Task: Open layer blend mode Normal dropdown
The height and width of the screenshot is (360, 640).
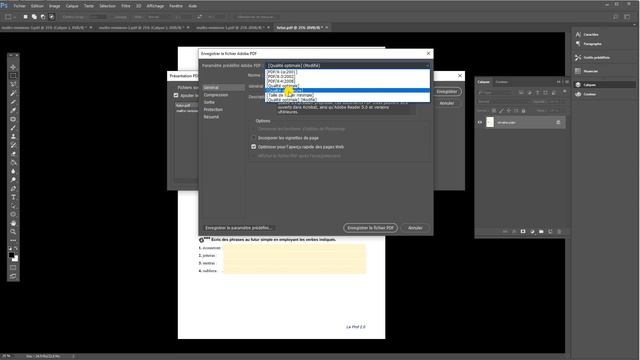Action: [x=505, y=101]
